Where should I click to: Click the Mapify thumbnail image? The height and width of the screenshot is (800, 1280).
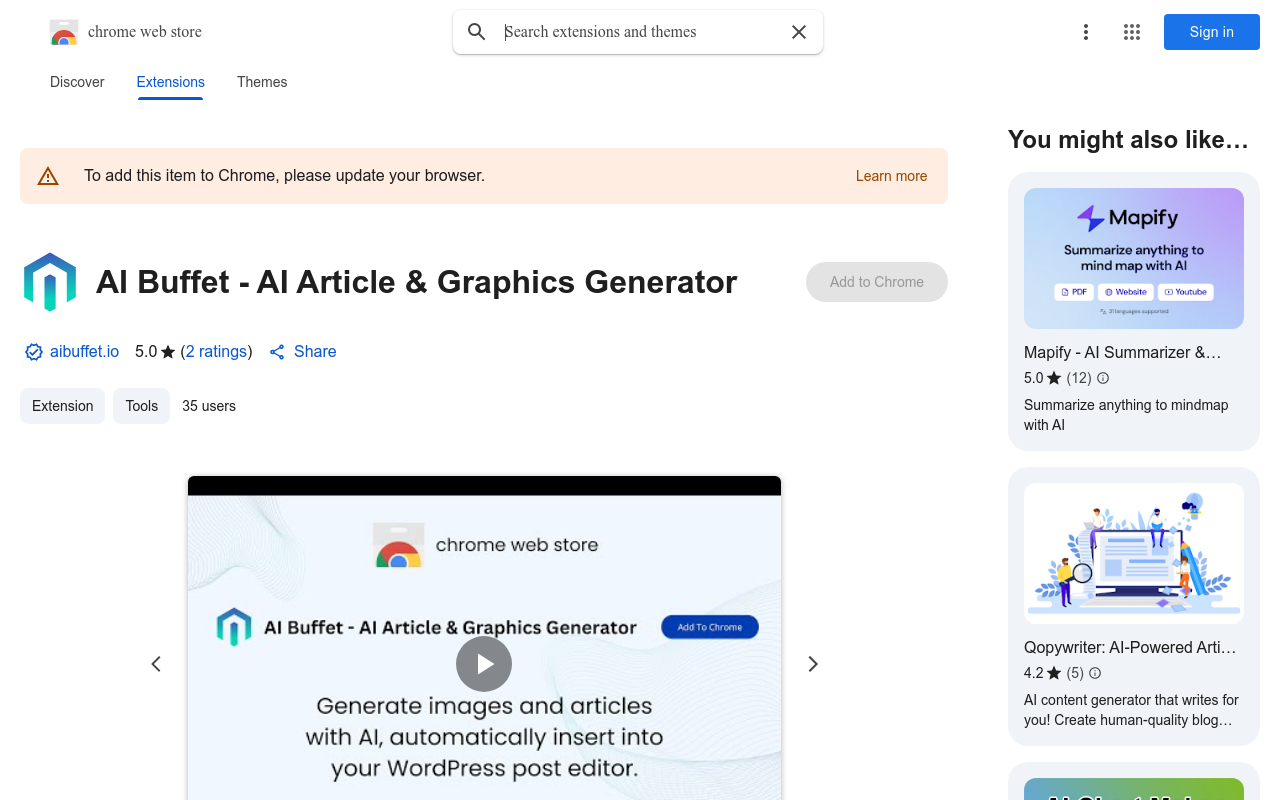(x=1134, y=259)
